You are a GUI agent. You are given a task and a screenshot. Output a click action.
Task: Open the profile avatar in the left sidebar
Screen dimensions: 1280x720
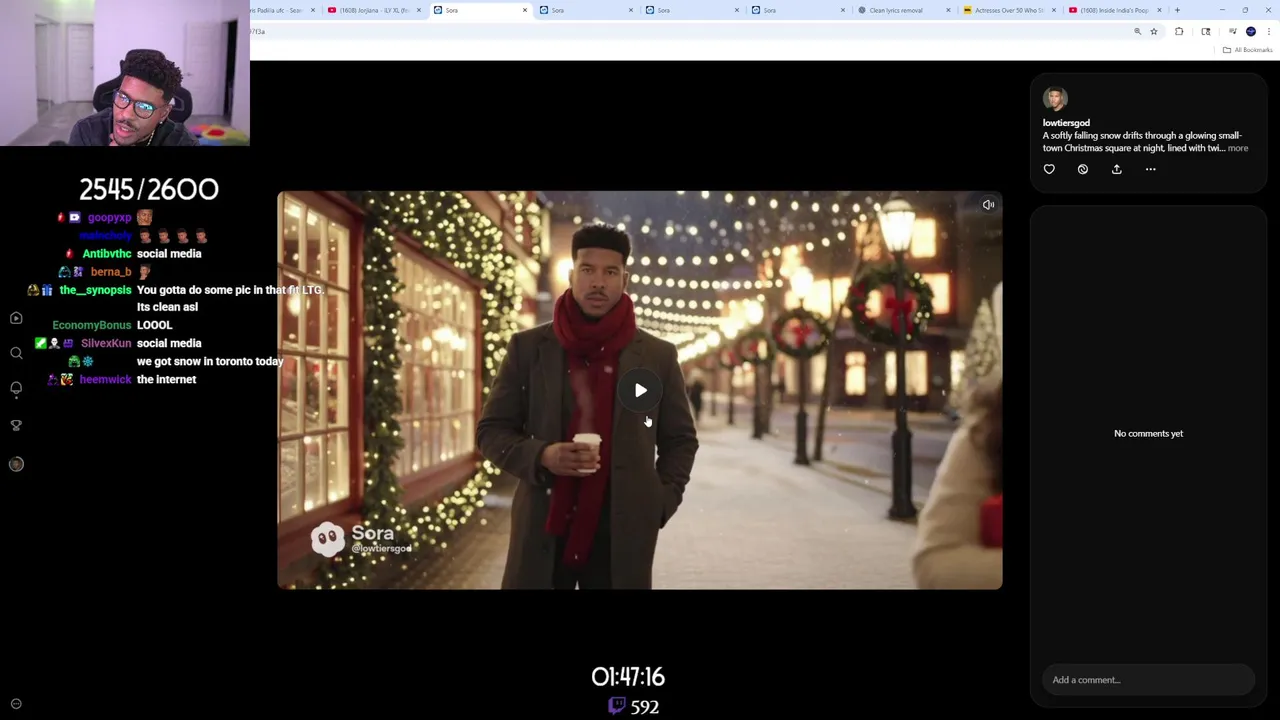coord(16,464)
